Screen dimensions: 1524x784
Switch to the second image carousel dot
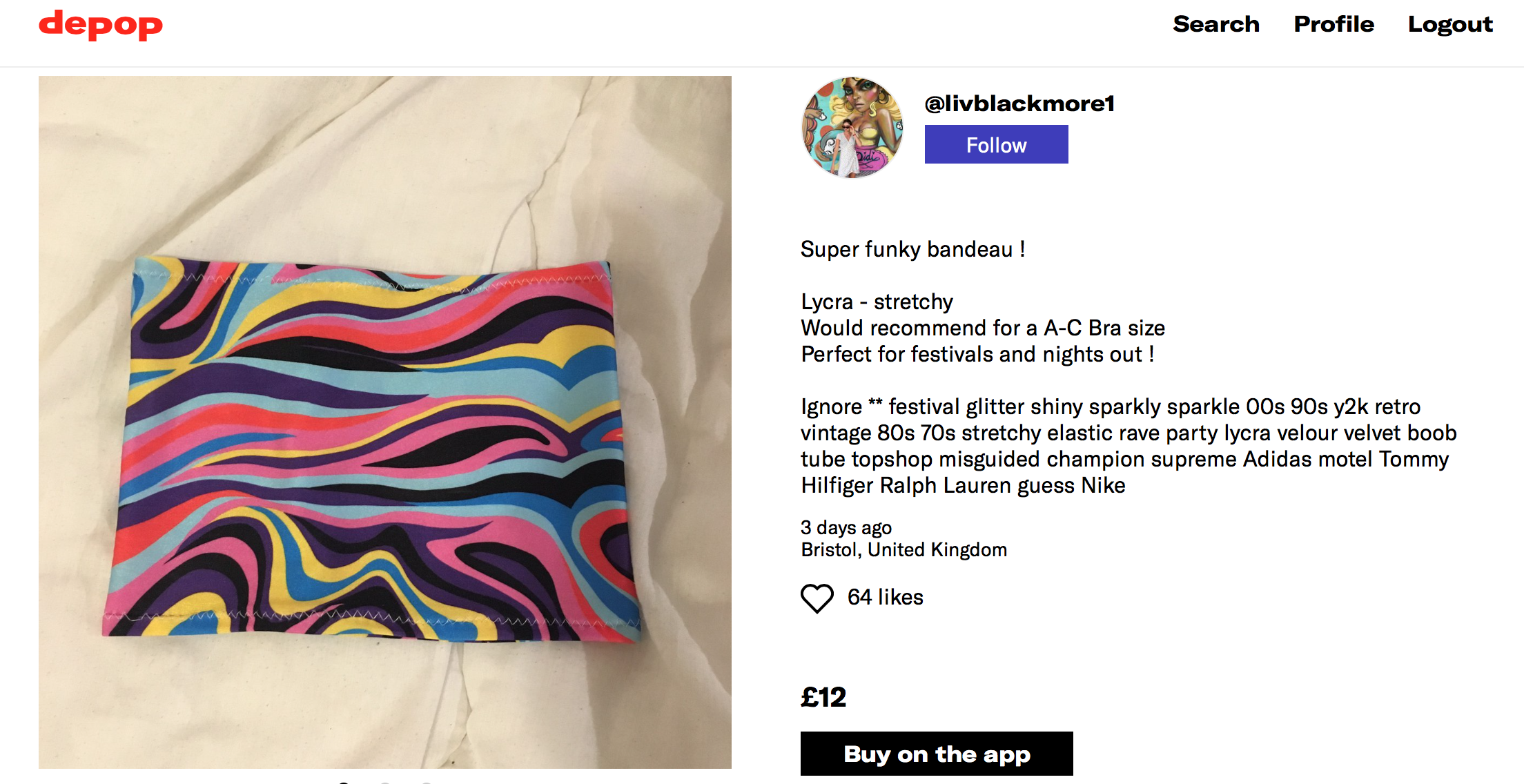point(385,783)
